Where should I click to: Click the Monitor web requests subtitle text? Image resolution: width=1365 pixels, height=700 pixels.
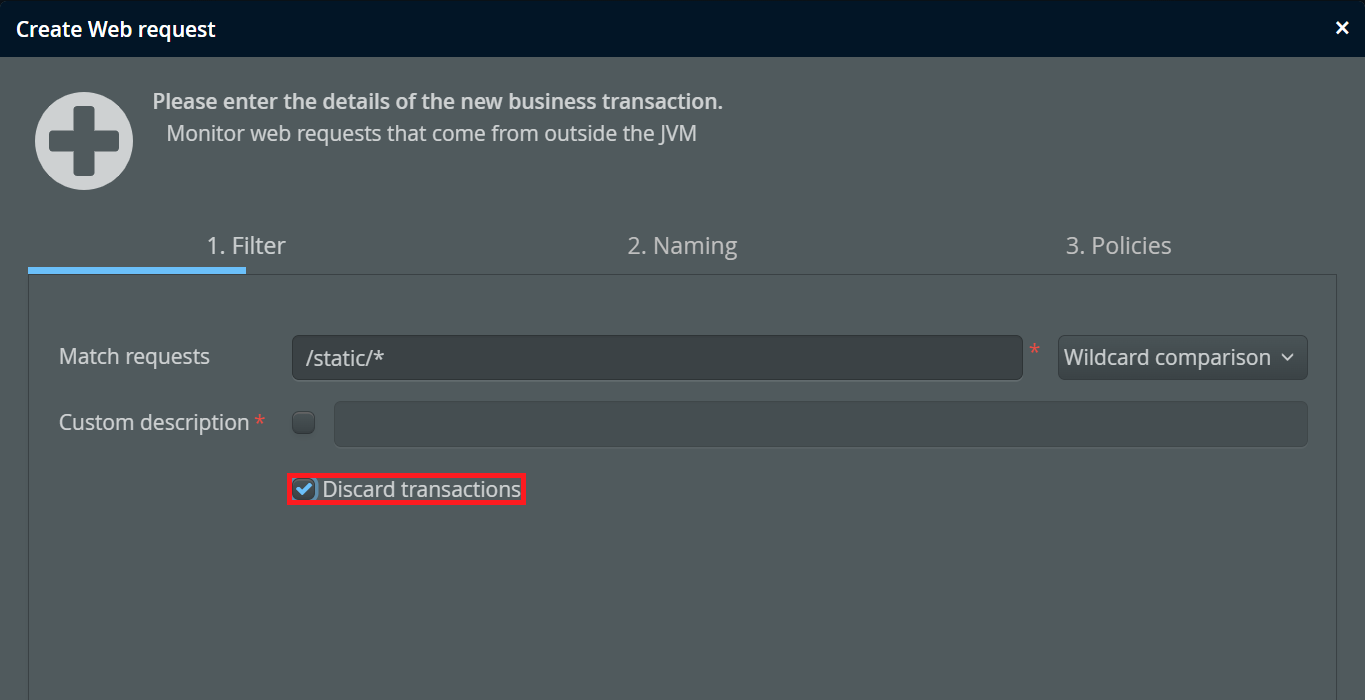coord(431,133)
